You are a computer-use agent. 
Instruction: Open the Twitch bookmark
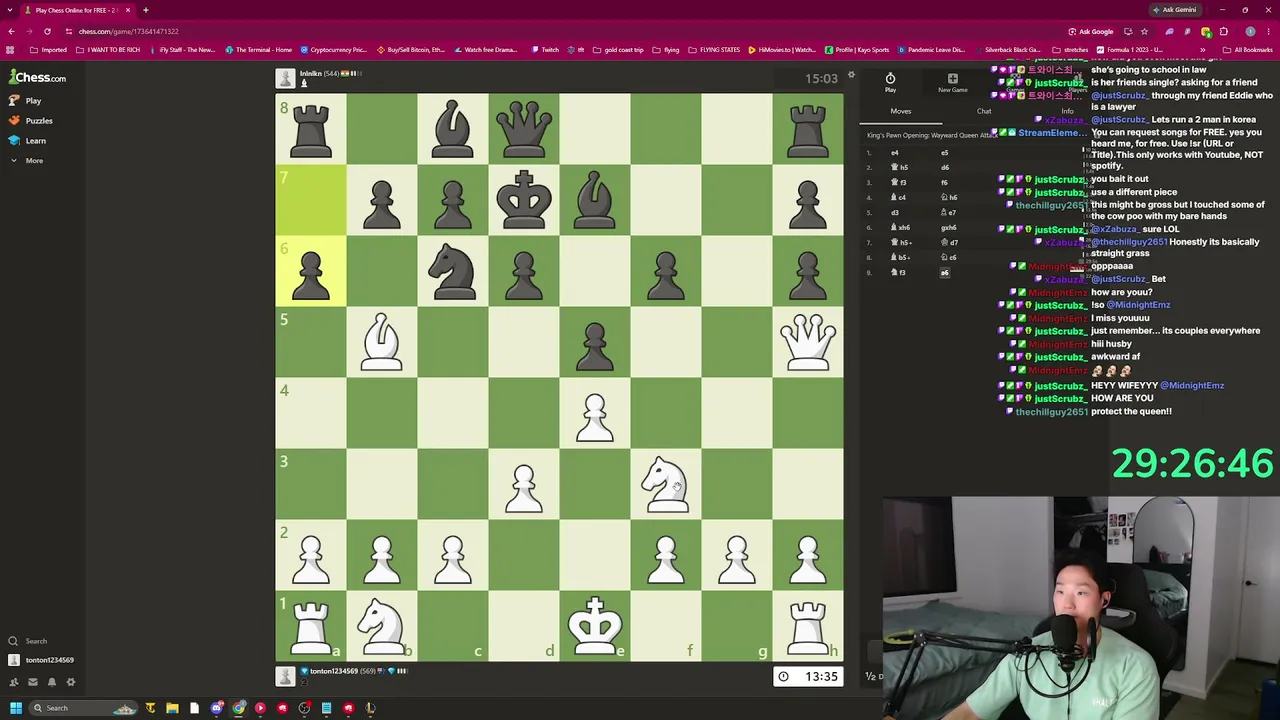tap(546, 49)
